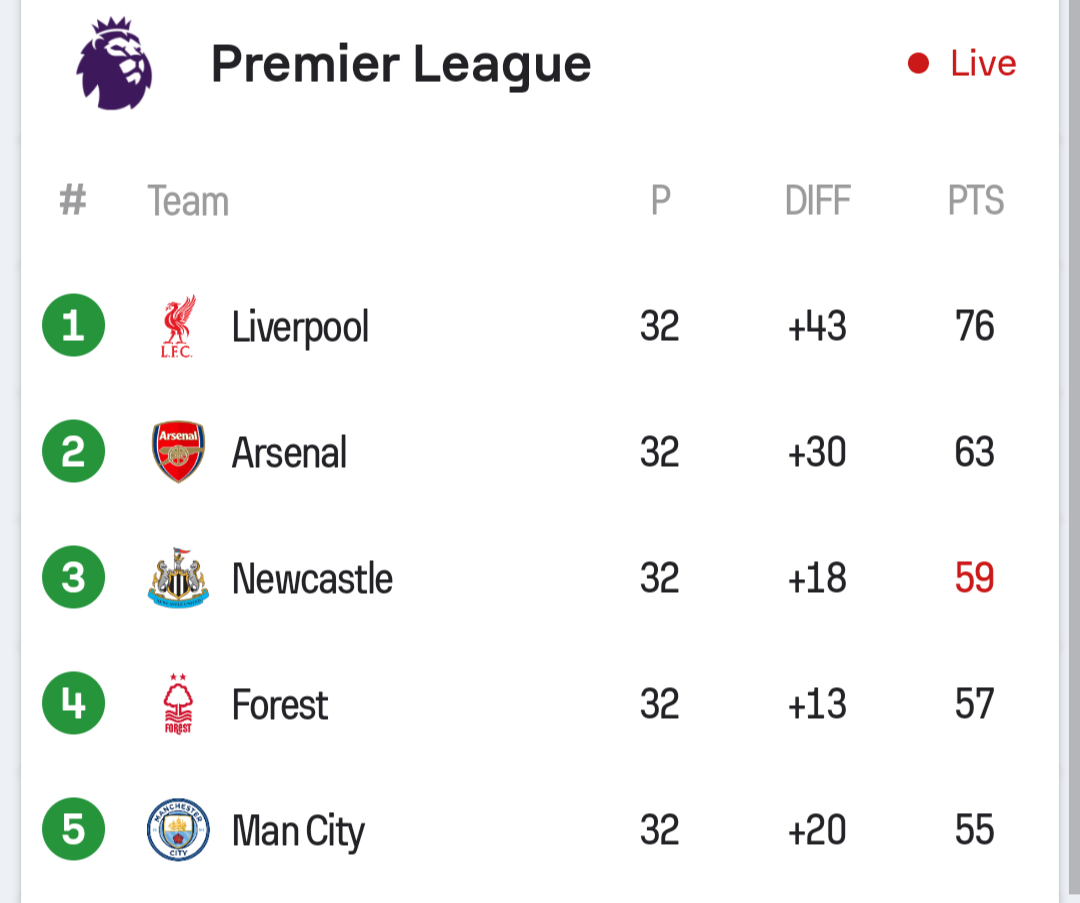This screenshot has width=1080, height=903.
Task: Click Newcastle's red 59 points value
Action: [x=975, y=577]
